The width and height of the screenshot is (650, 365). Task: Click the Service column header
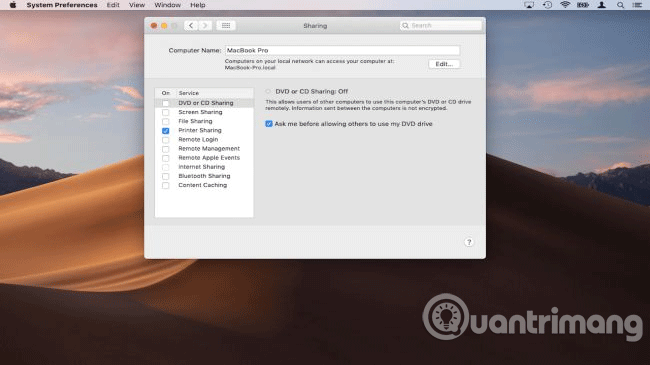(x=214, y=93)
